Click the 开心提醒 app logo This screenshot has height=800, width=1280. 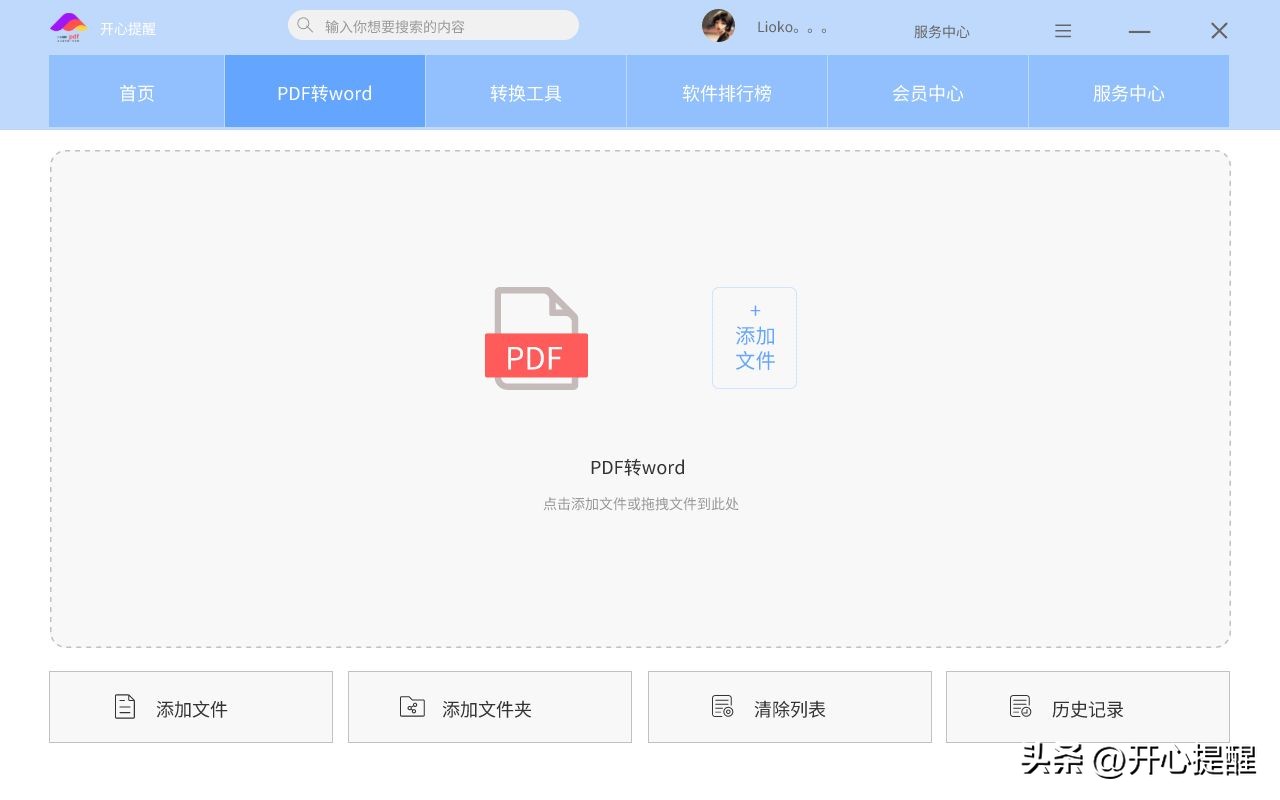tap(67, 27)
